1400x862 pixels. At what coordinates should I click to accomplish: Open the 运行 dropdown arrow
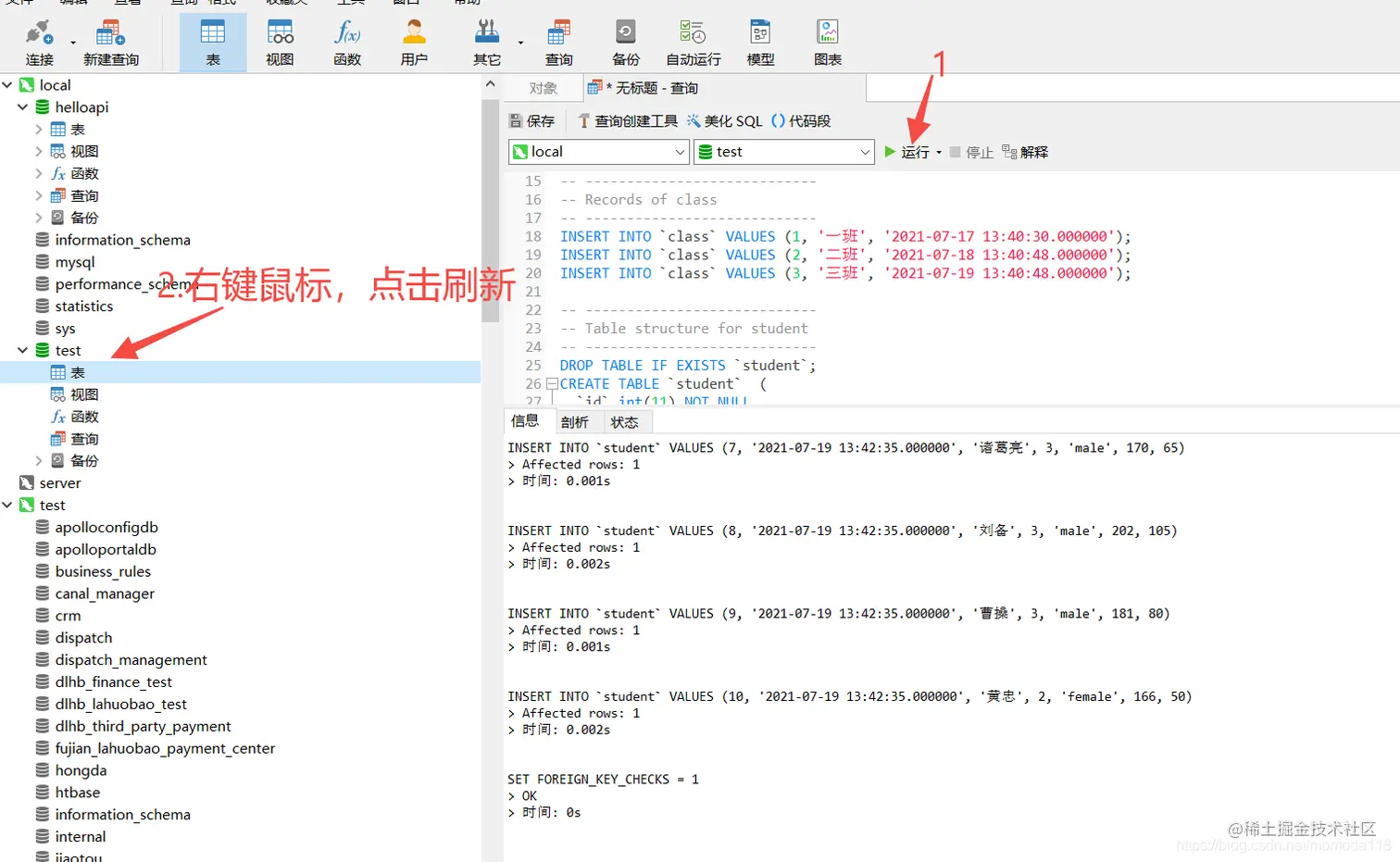(x=939, y=153)
